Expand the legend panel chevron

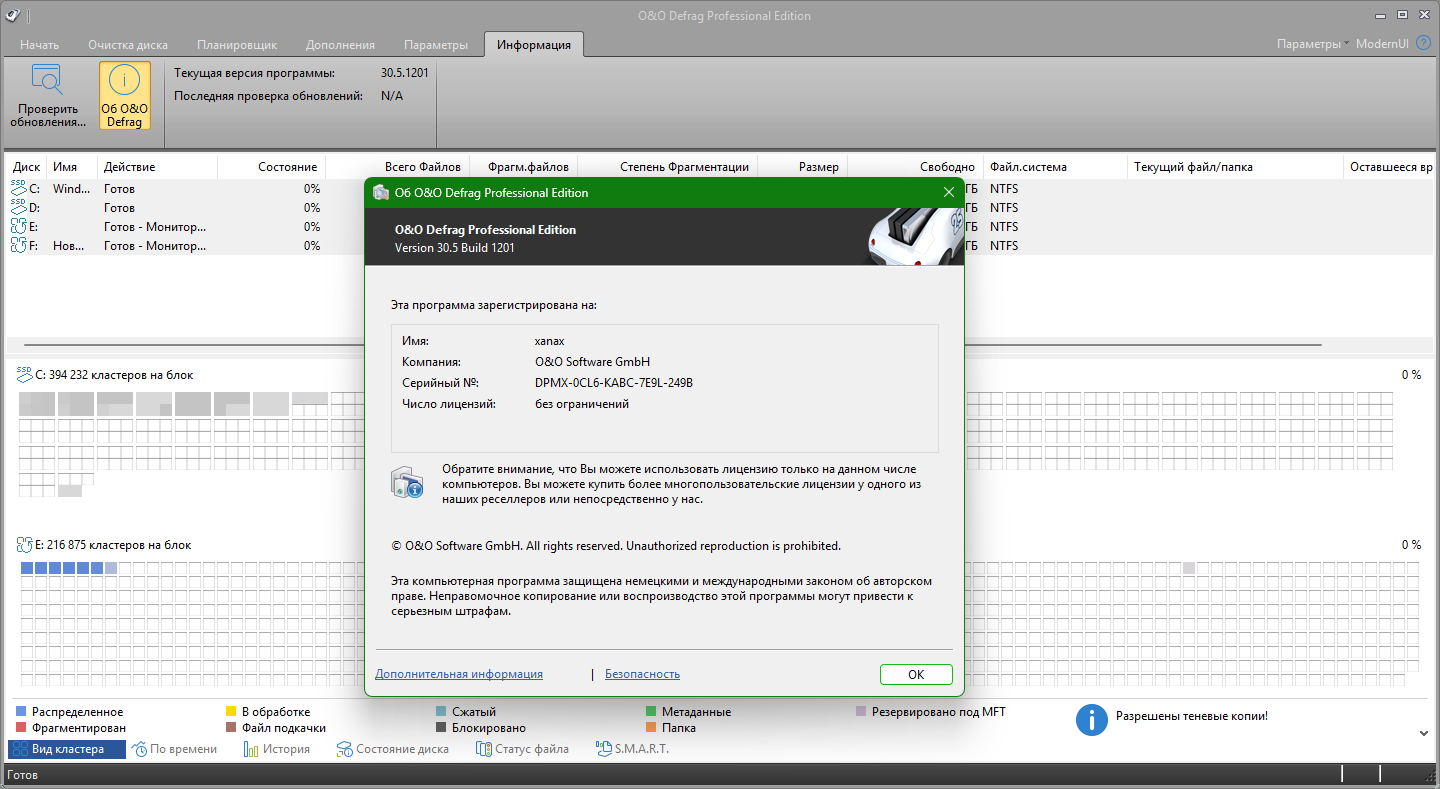pos(1424,733)
